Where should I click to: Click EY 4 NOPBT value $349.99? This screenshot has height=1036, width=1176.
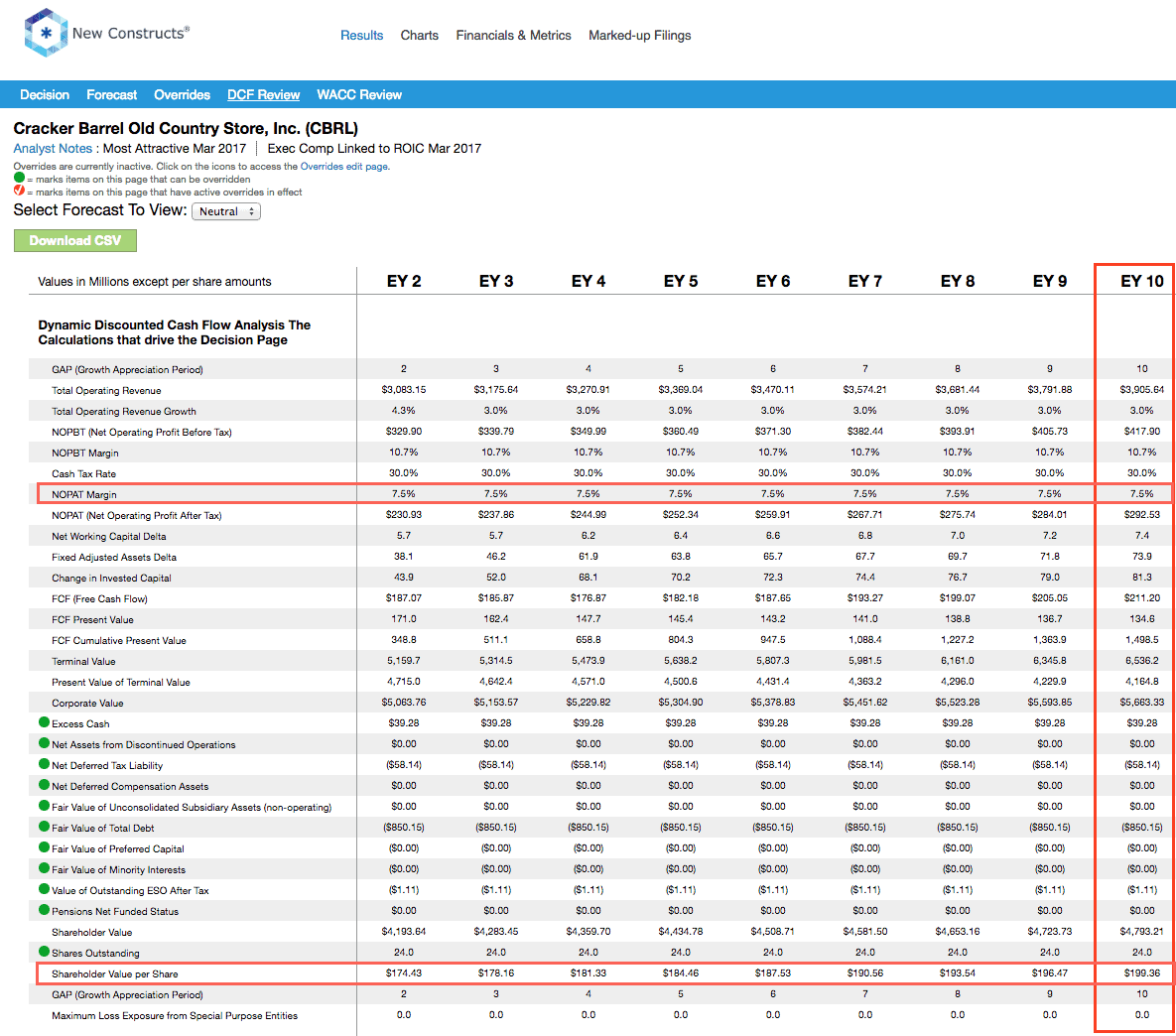588,432
